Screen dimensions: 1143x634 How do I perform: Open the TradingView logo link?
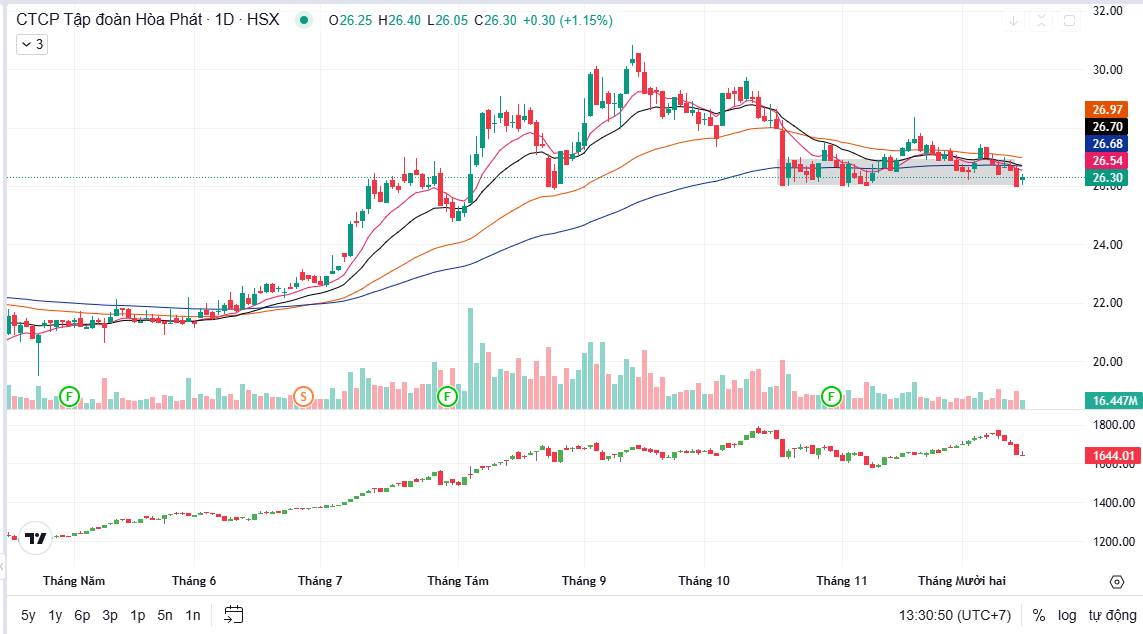pyautogui.click(x=36, y=539)
